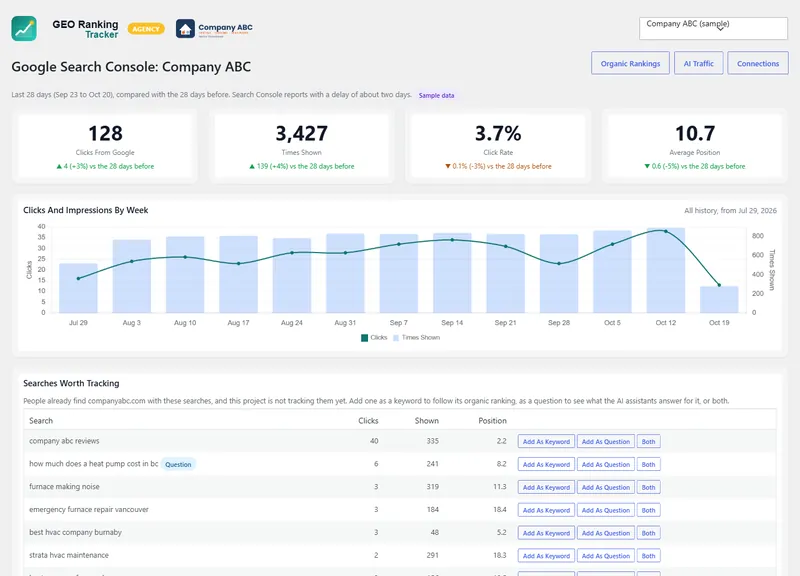
Task: Toggle Times Shown series in chart legend
Action: click(416, 338)
